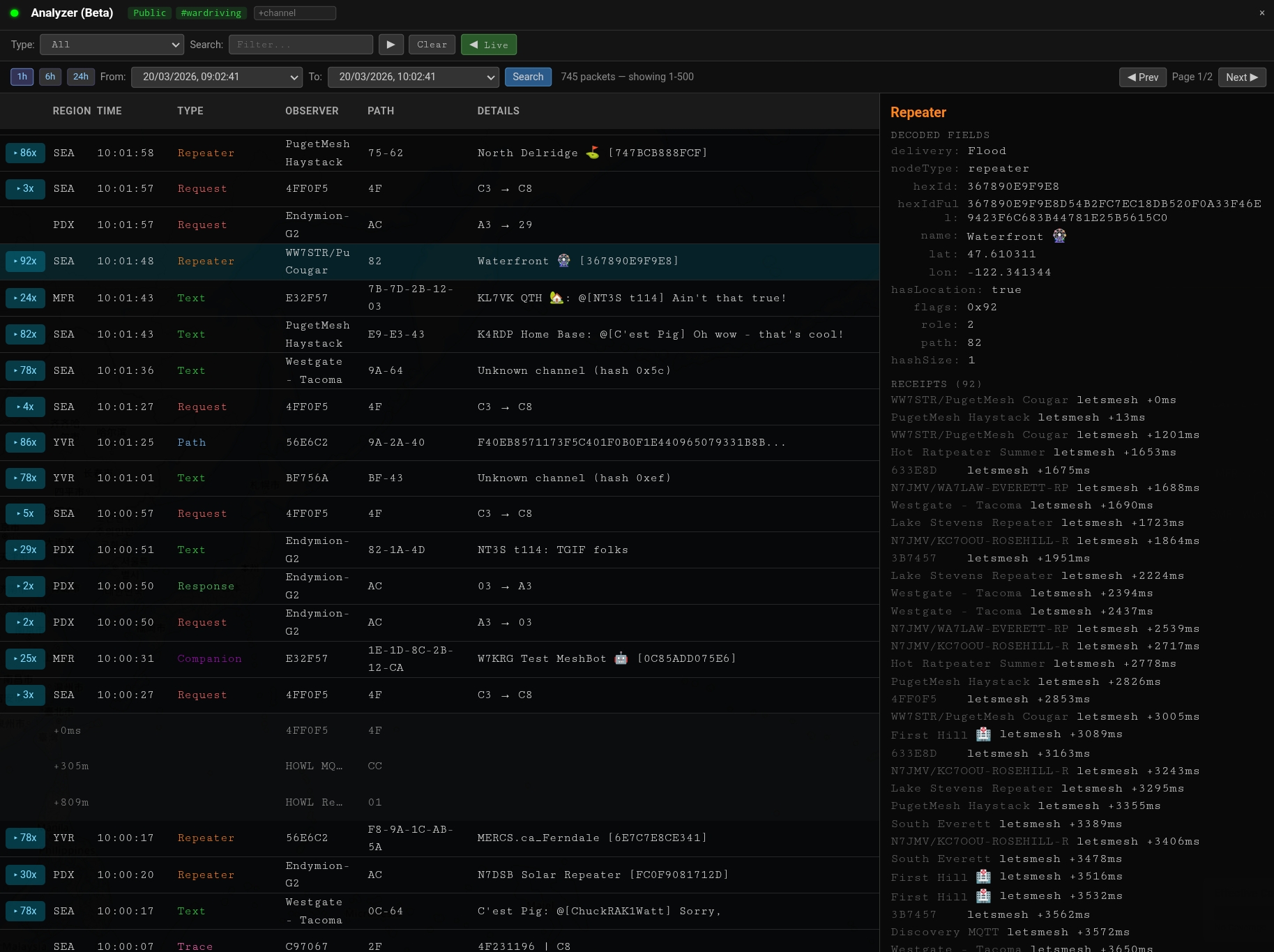The image size is (1274, 952).
Task: Toggle the #wardriving channel tag
Action: pos(211,13)
